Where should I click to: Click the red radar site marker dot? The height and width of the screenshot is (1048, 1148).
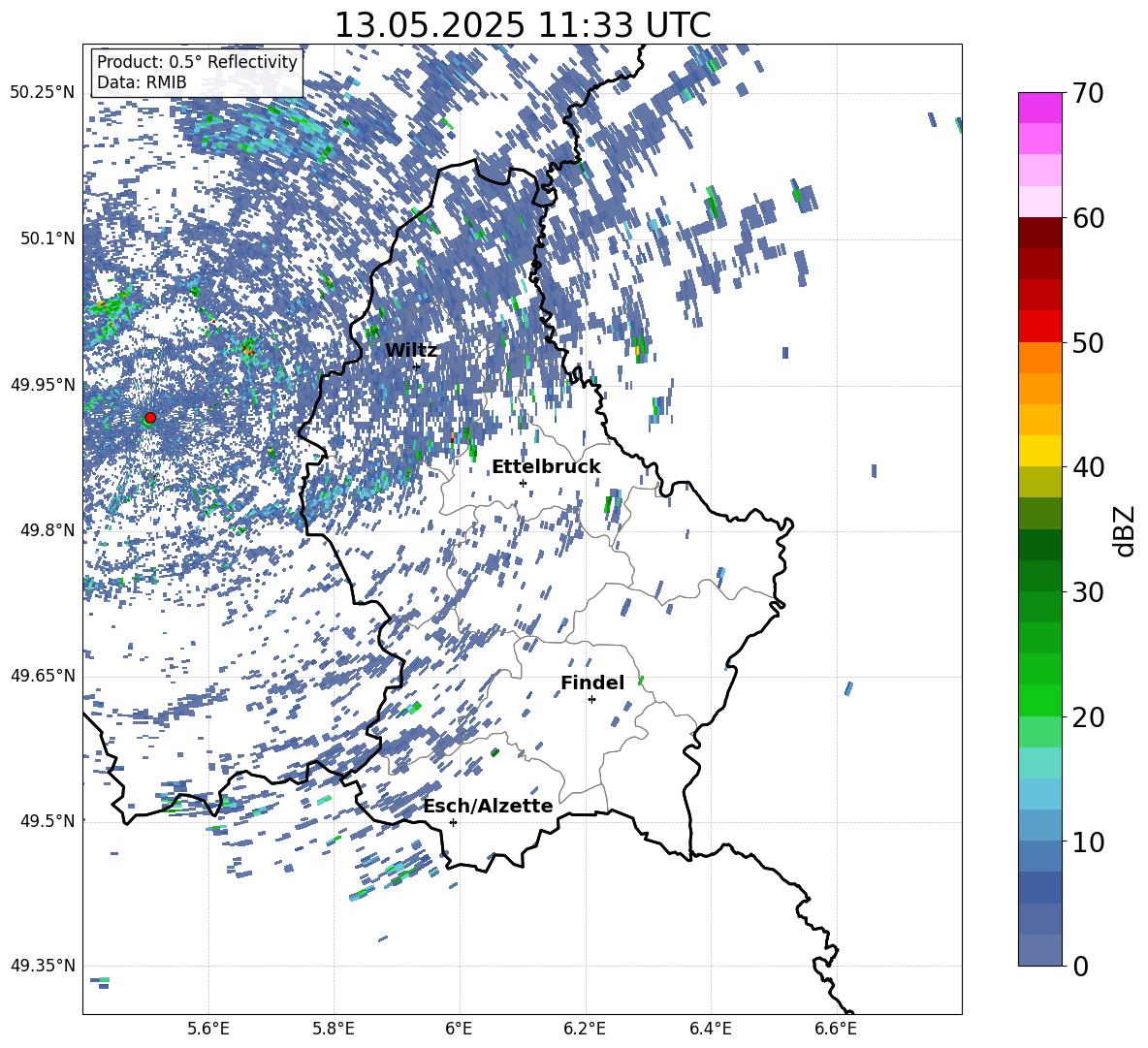tap(150, 418)
